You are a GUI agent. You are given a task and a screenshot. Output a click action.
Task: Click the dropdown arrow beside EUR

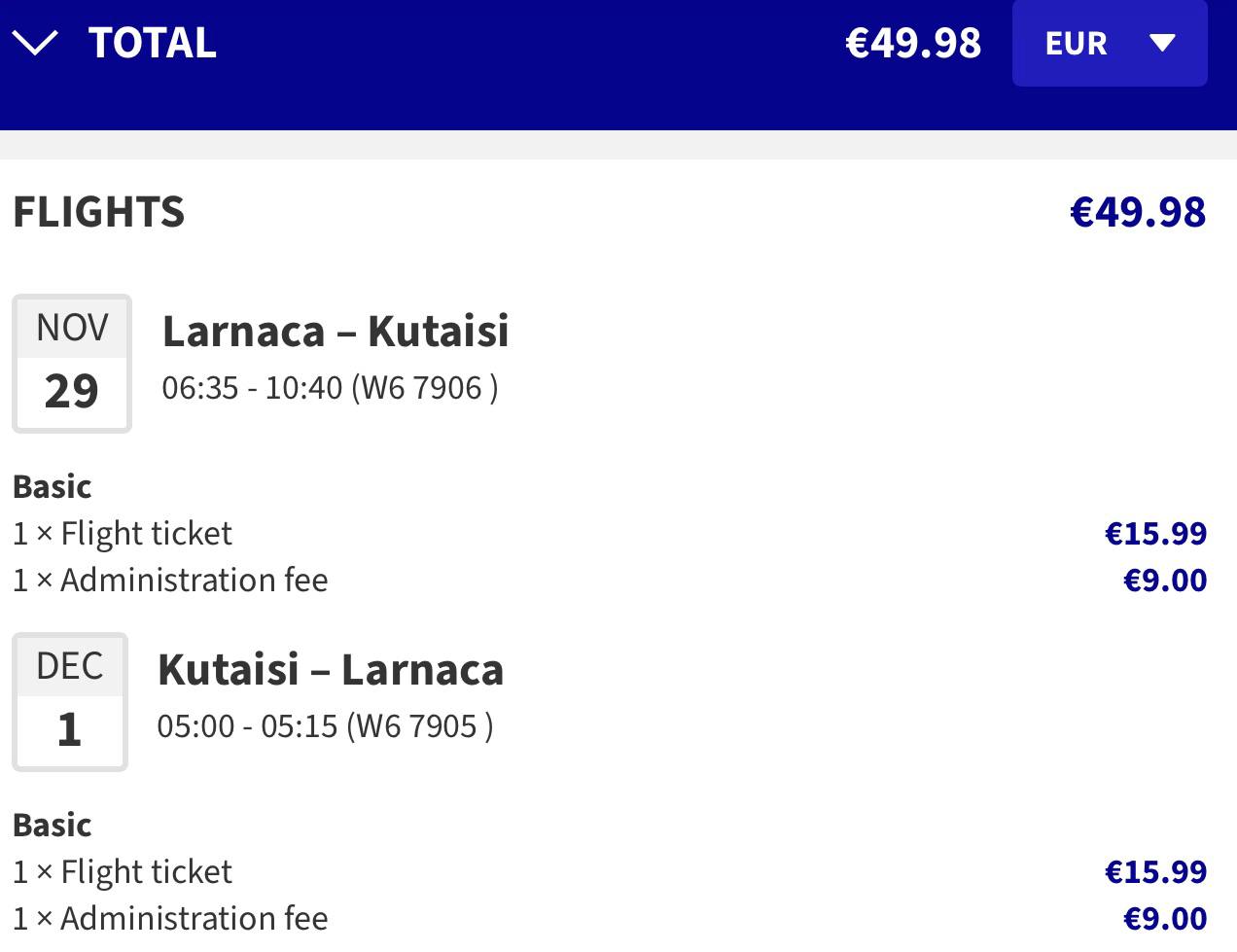[x=1162, y=43]
